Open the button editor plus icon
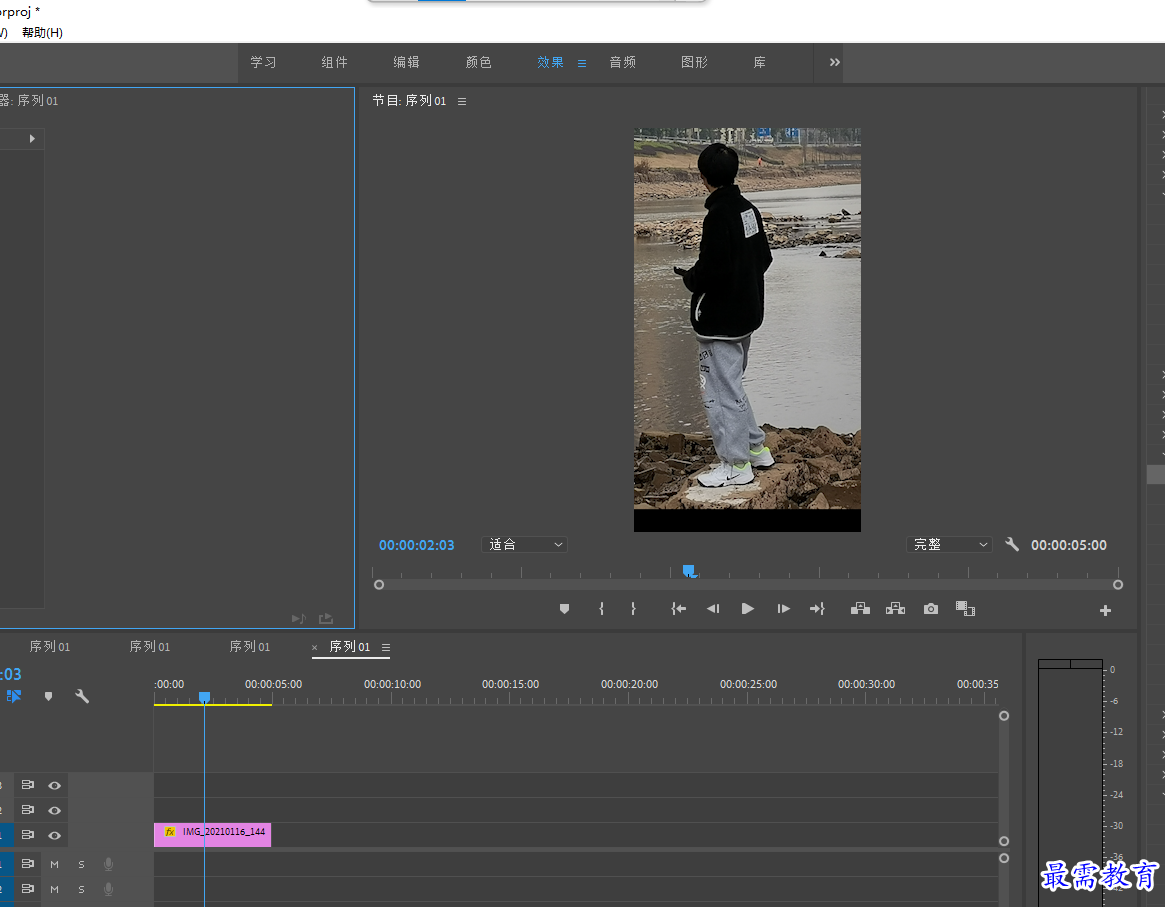Image resolution: width=1165 pixels, height=907 pixels. [x=1106, y=611]
